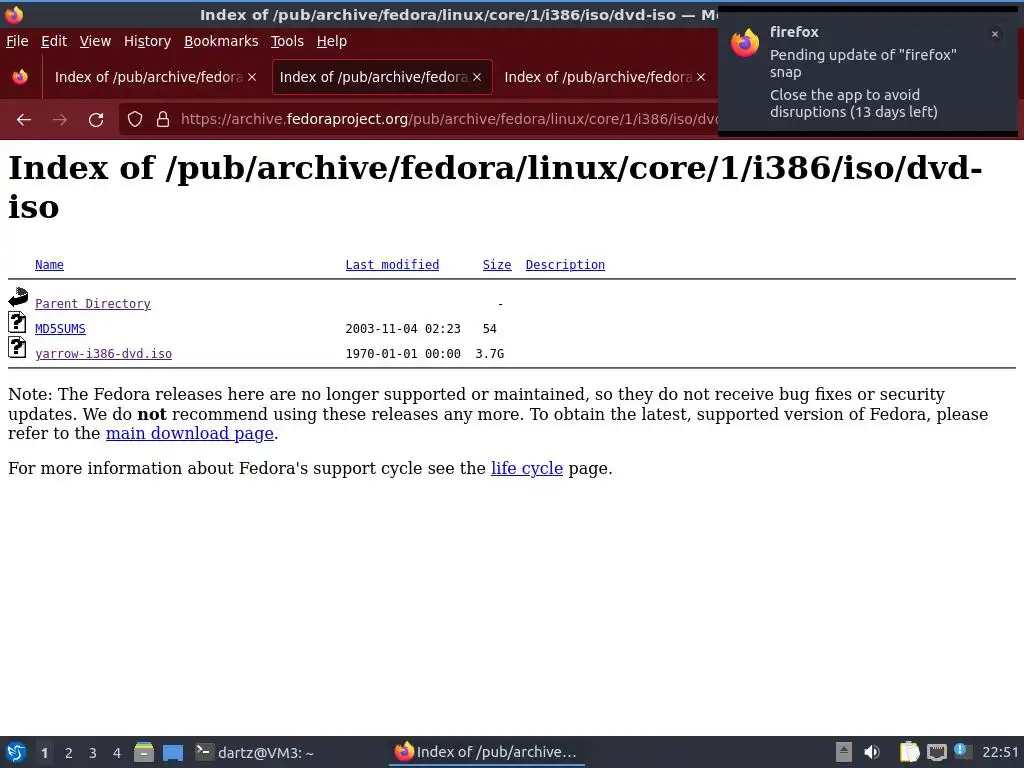Screen dimensions: 1024x768
Task: Click the 22:51 clock
Action: pos(1000,752)
